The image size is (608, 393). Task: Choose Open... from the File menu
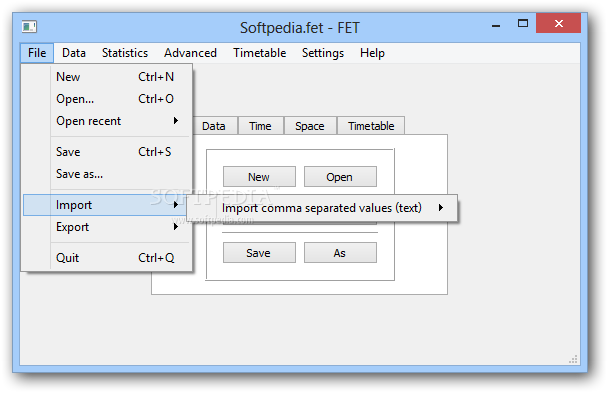point(107,99)
